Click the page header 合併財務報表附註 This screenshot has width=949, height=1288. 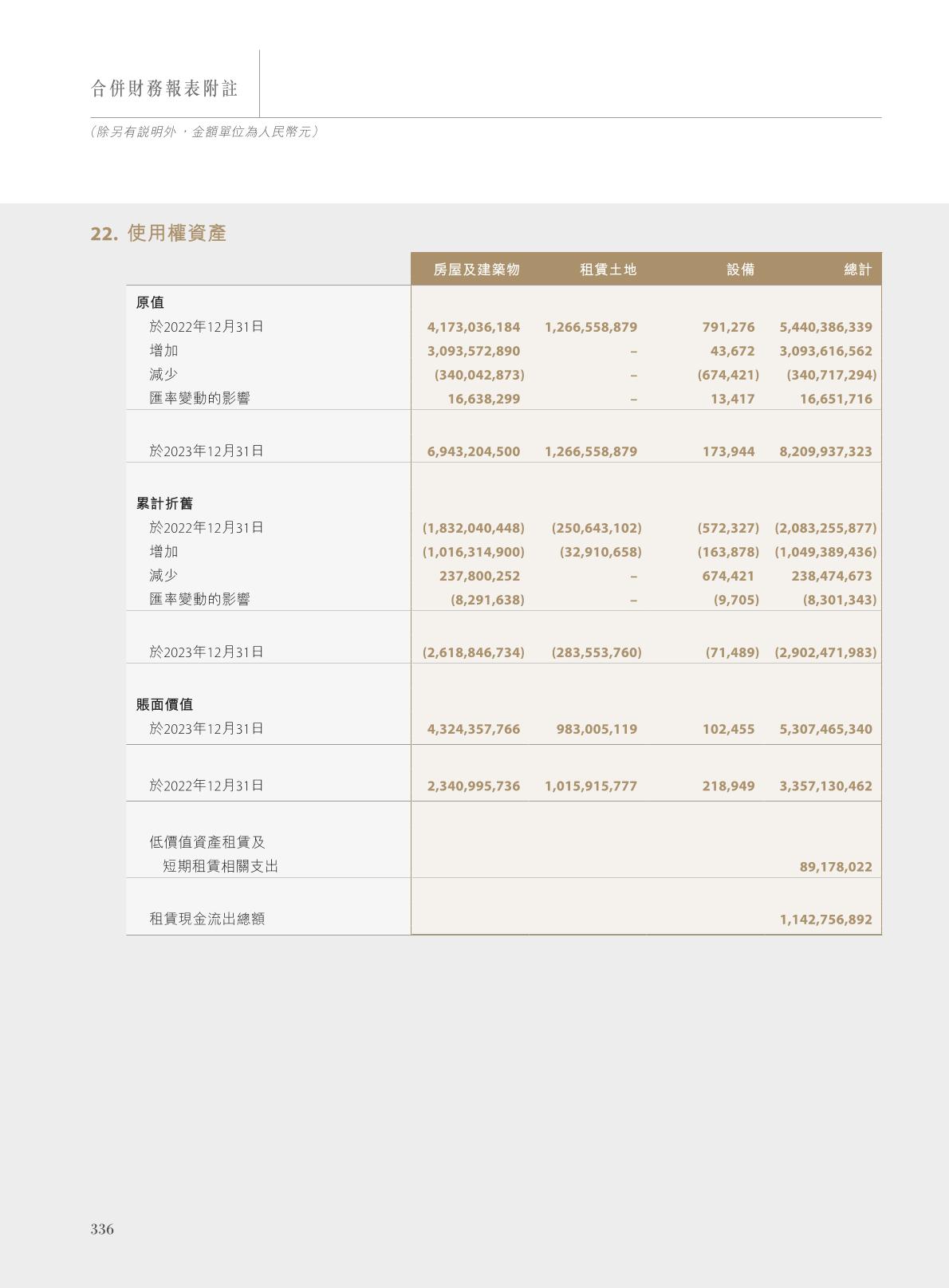click(x=164, y=89)
